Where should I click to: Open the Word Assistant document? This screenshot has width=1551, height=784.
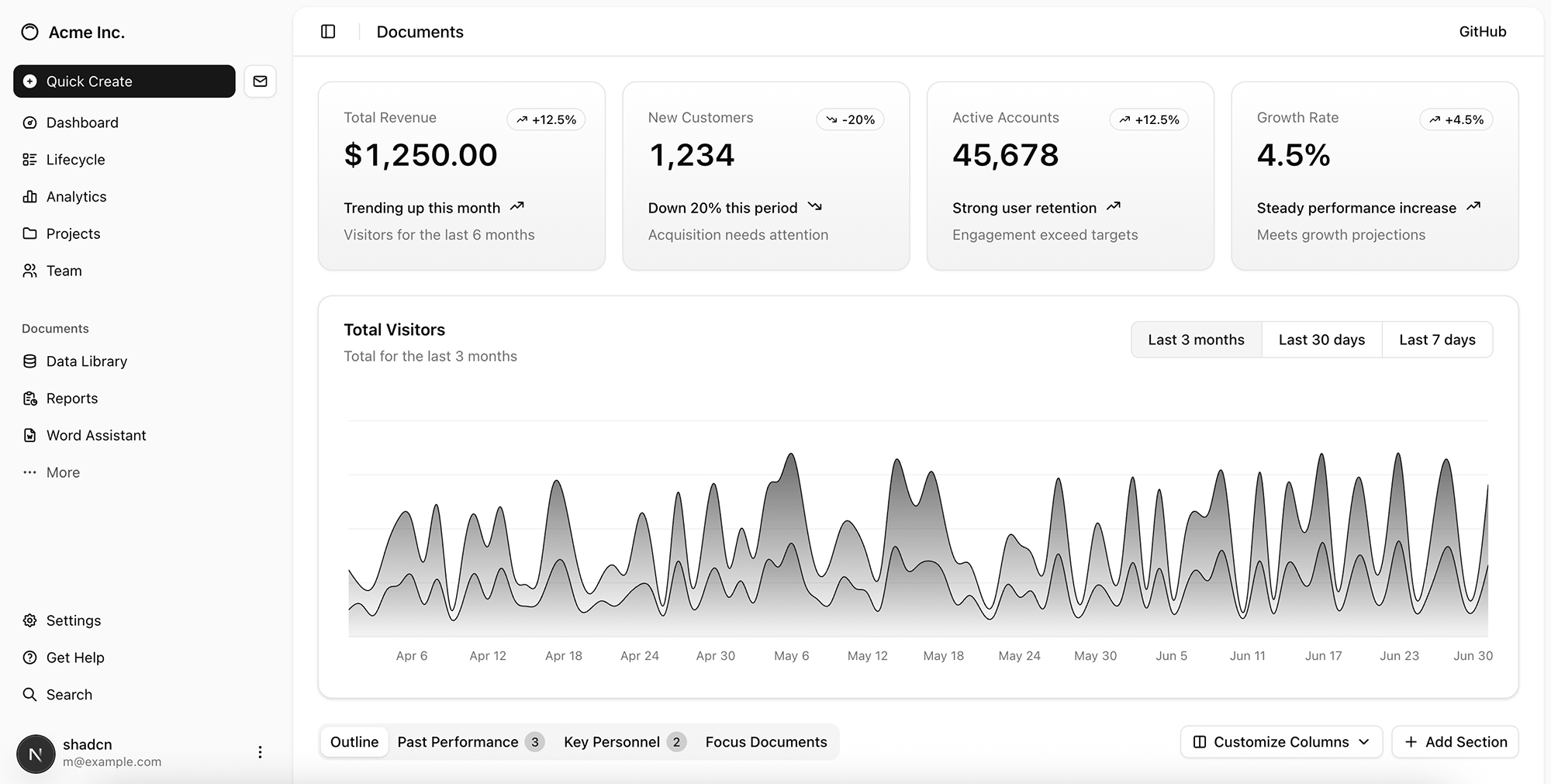pos(95,436)
